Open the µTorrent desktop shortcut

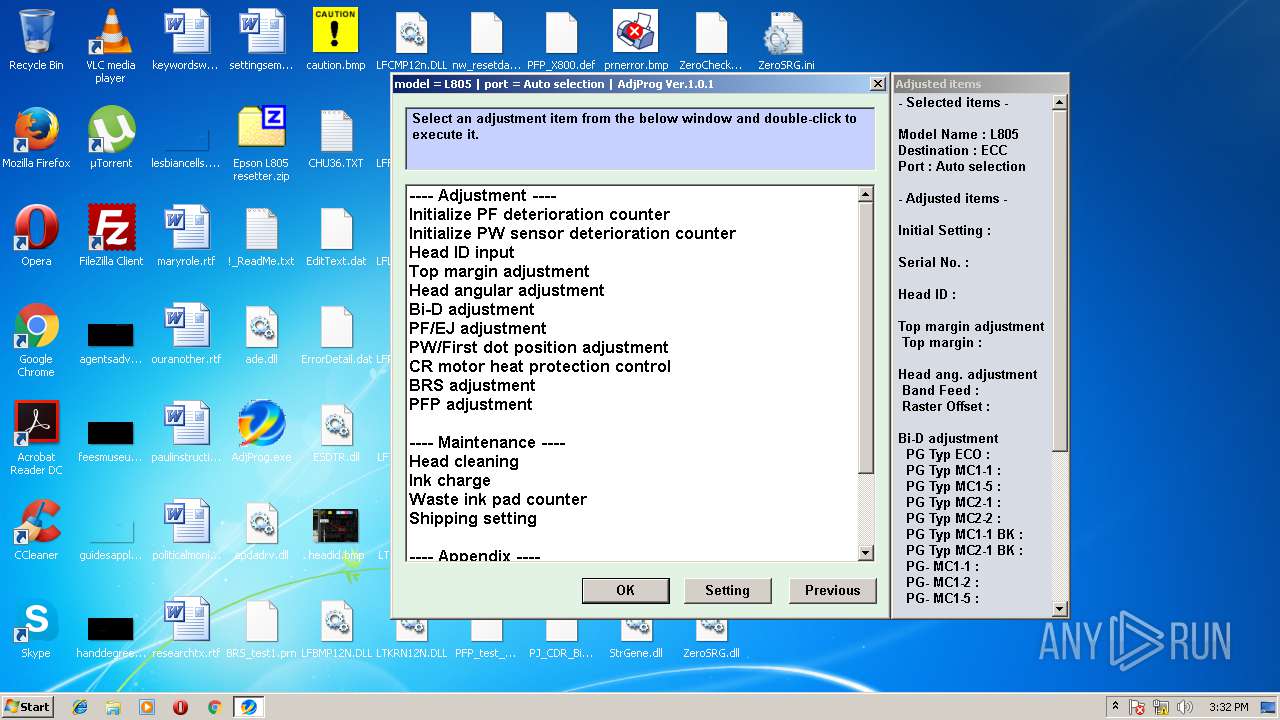(111, 138)
